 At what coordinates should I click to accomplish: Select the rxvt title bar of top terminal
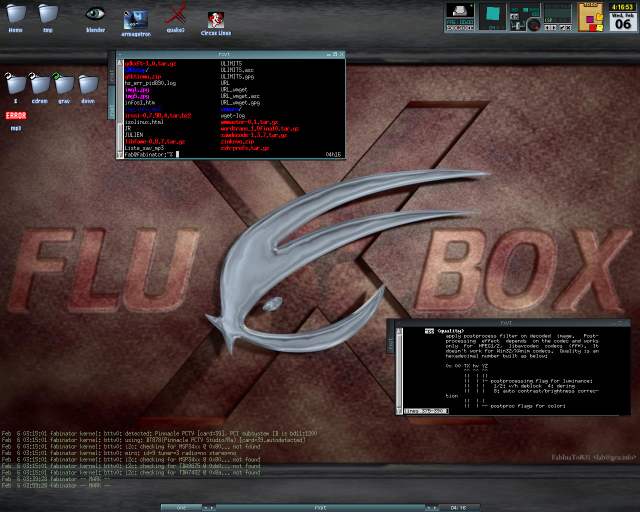231,54
